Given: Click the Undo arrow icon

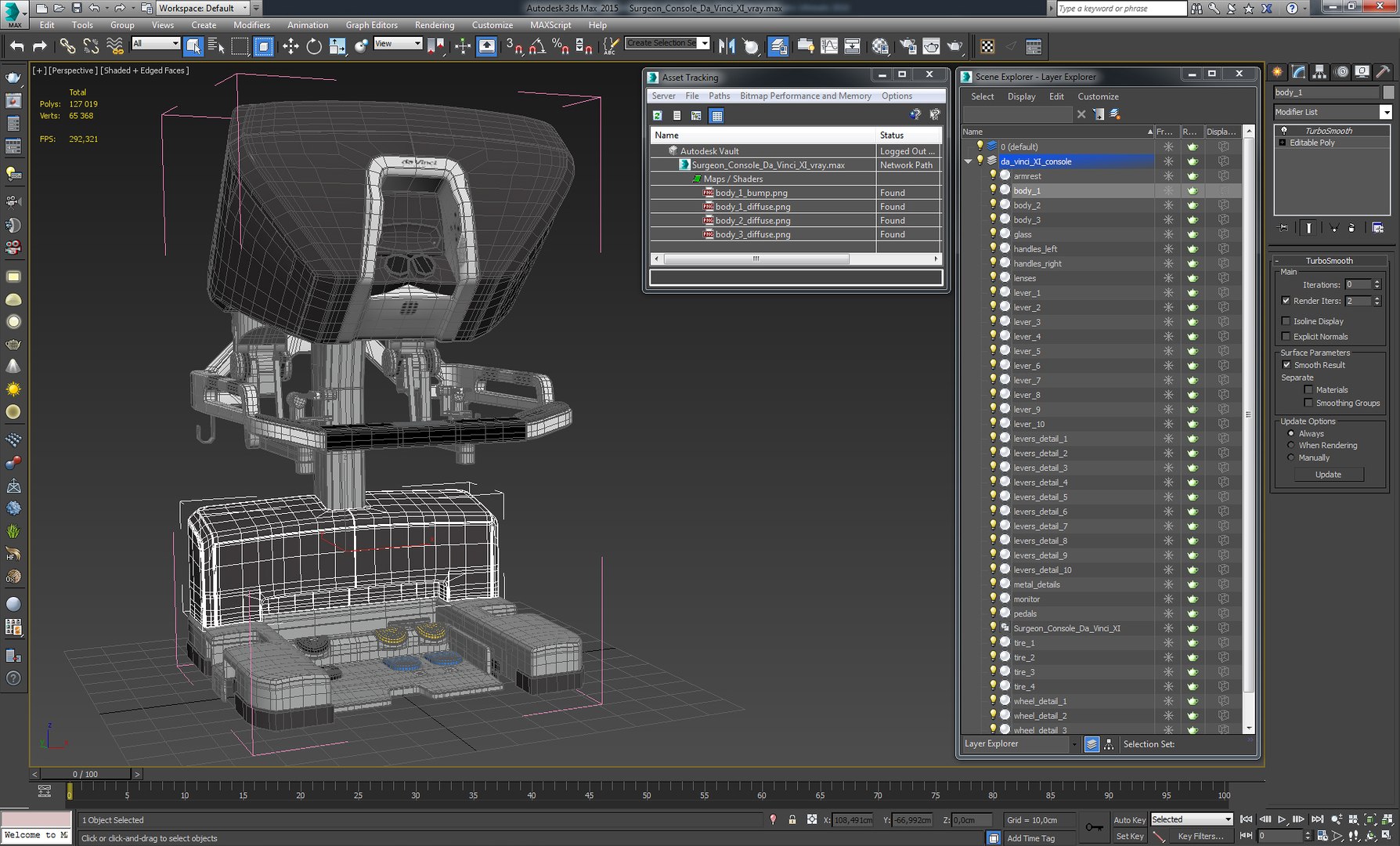Looking at the screenshot, I should (16, 46).
